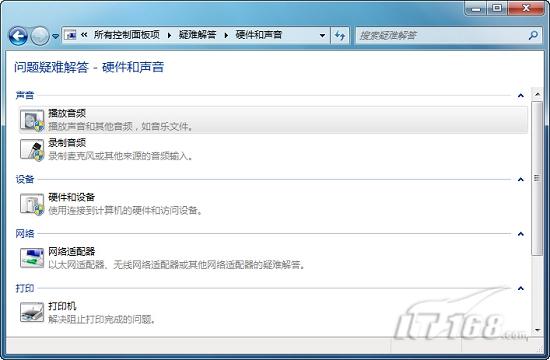The image size is (550, 360).
Task: Open arrow menu after 所有控制面板项 breadcrumb
Action: 169,35
